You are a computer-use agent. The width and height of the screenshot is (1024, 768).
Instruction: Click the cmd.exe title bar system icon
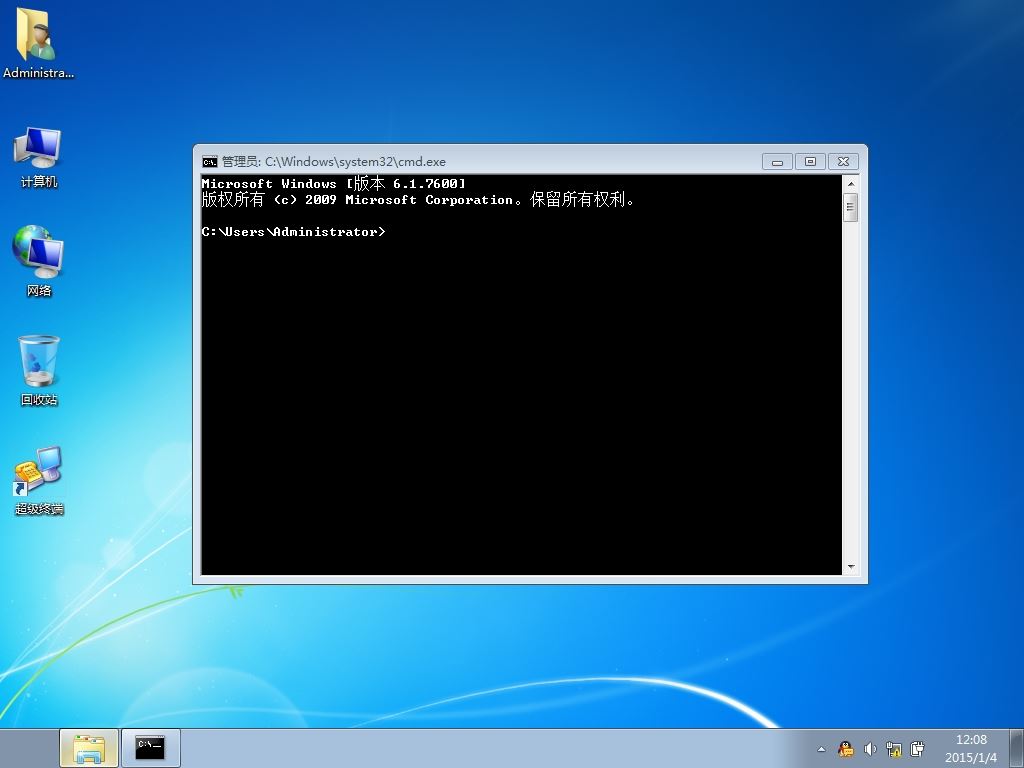pyautogui.click(x=210, y=161)
